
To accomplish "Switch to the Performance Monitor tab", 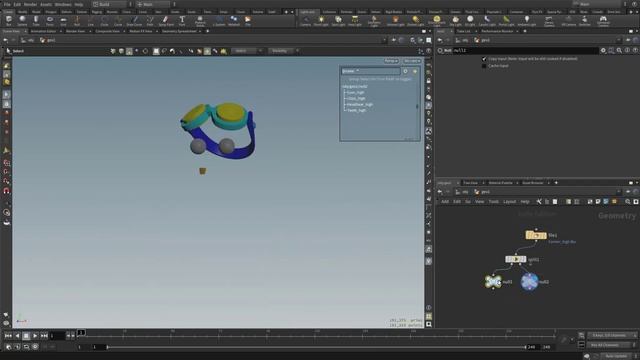I will point(497,31).
